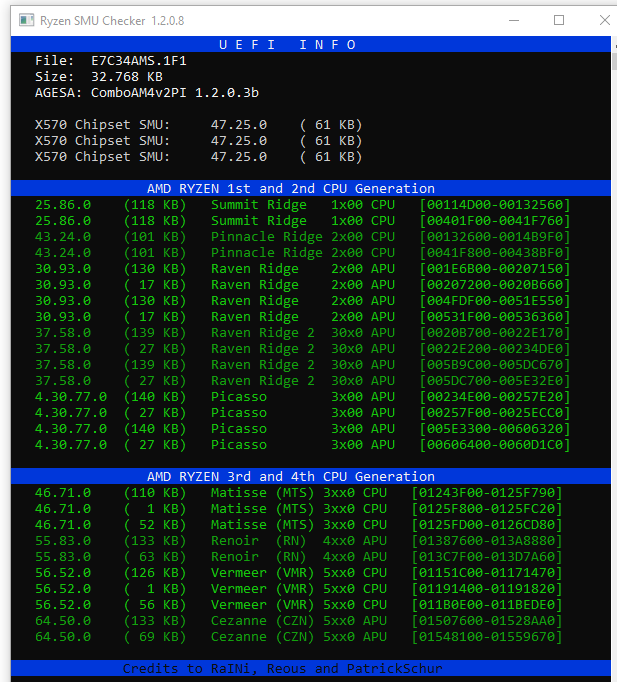Click address '[01387600-013A8880]' of Renoir

(x=487, y=541)
